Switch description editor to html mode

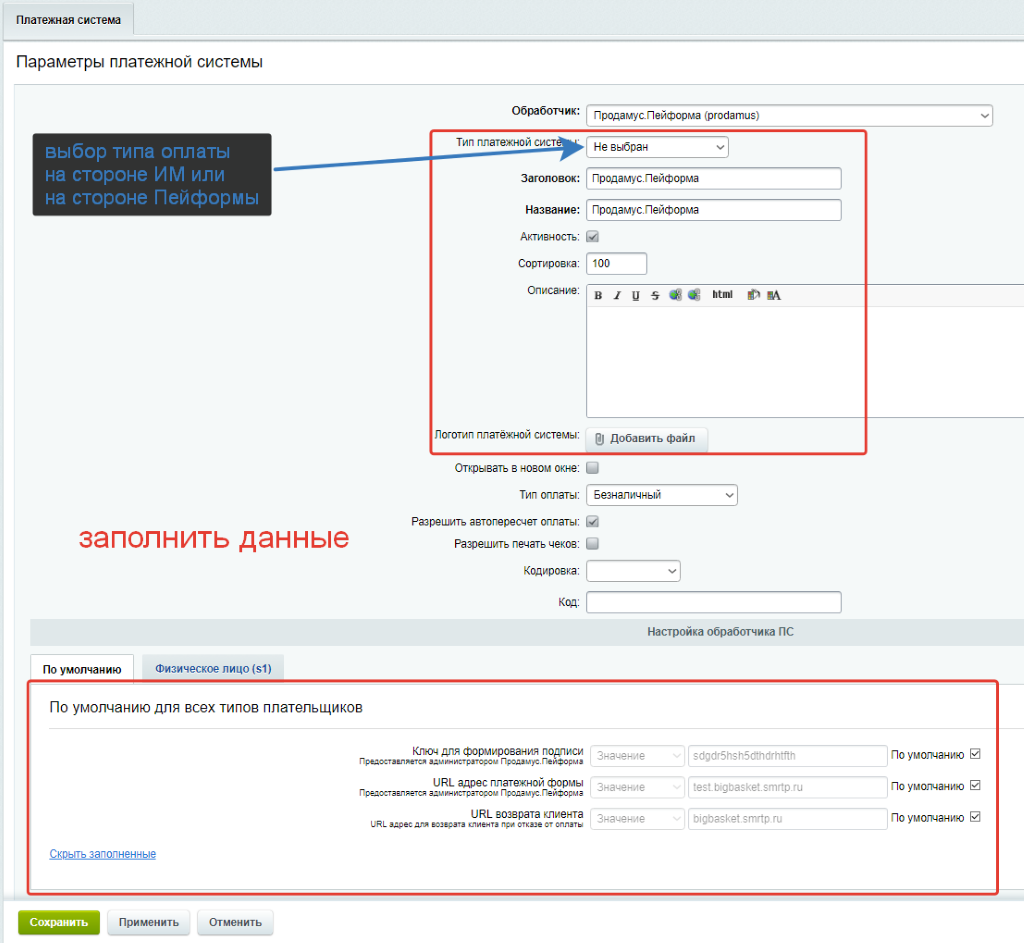pos(722,295)
